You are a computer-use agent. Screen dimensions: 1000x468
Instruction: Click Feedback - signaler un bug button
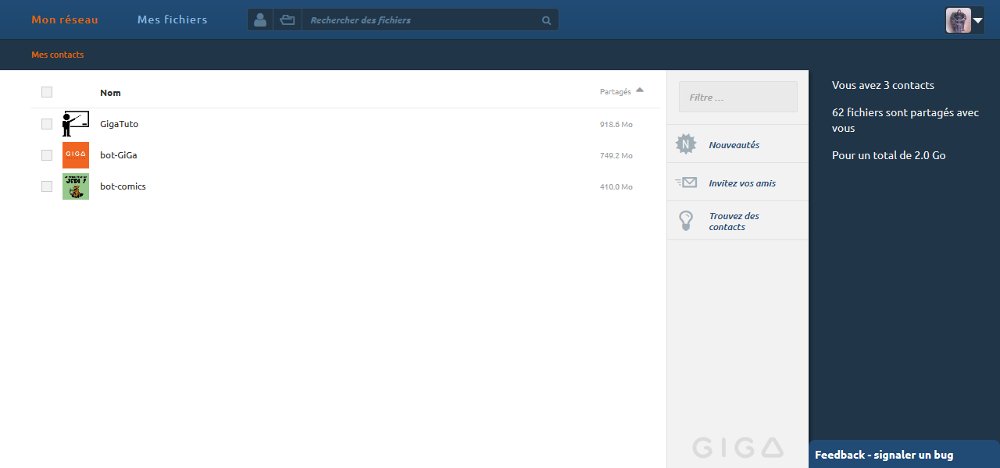[904, 454]
